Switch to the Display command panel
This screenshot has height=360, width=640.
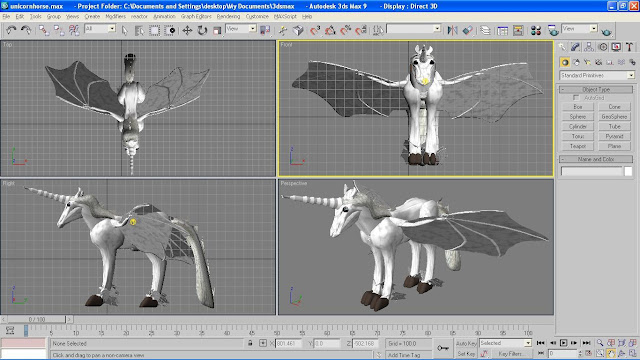pyautogui.click(x=616, y=47)
